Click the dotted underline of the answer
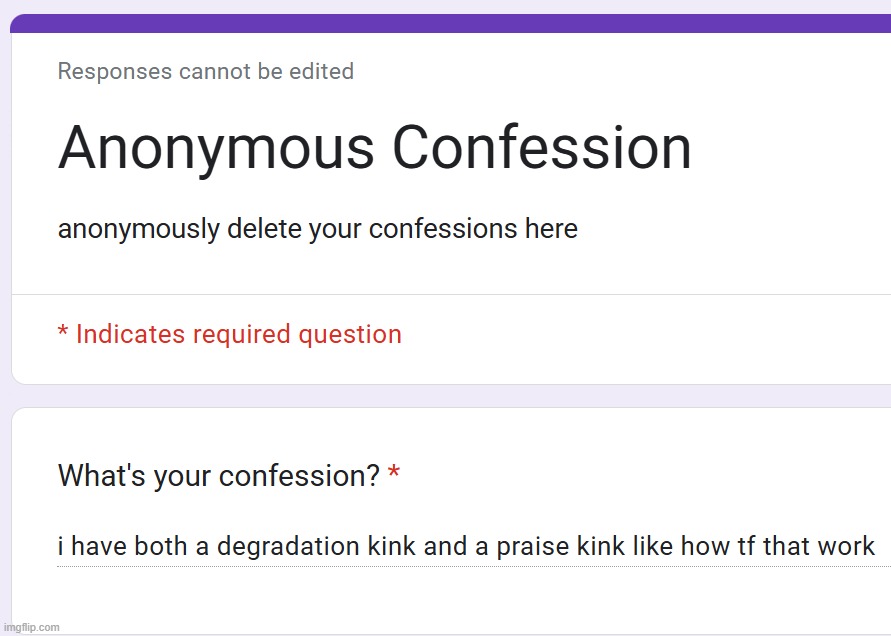This screenshot has height=636, width=891. click(x=466, y=566)
